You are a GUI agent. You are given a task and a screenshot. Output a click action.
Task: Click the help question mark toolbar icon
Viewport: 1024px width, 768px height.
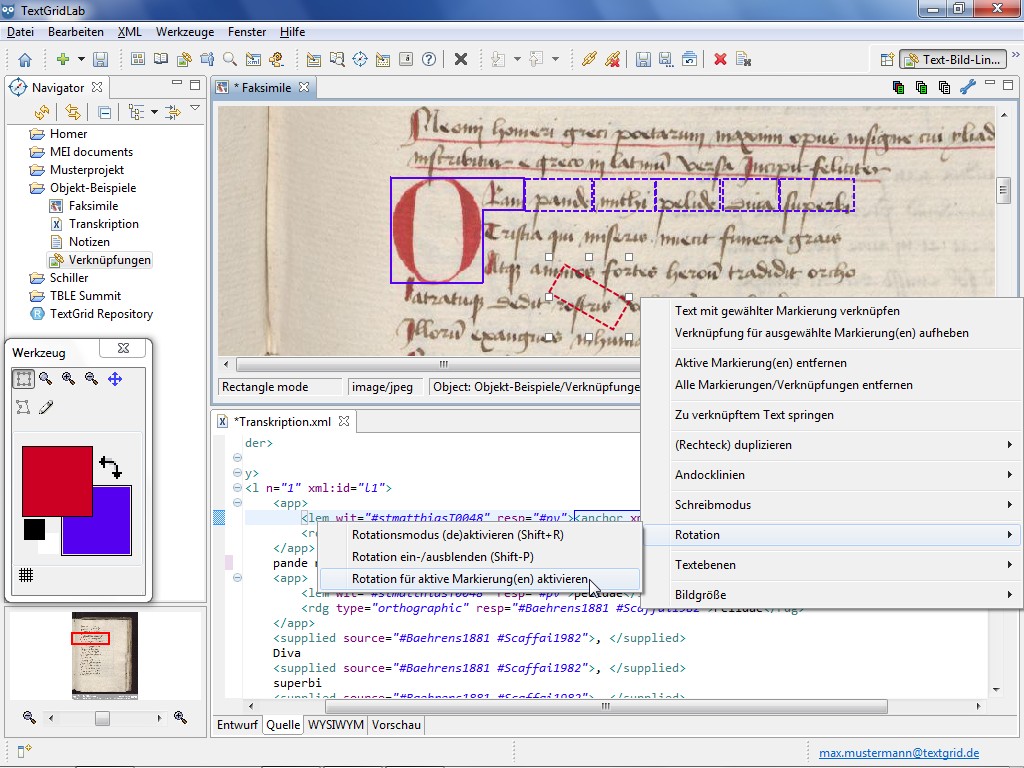pos(429,60)
